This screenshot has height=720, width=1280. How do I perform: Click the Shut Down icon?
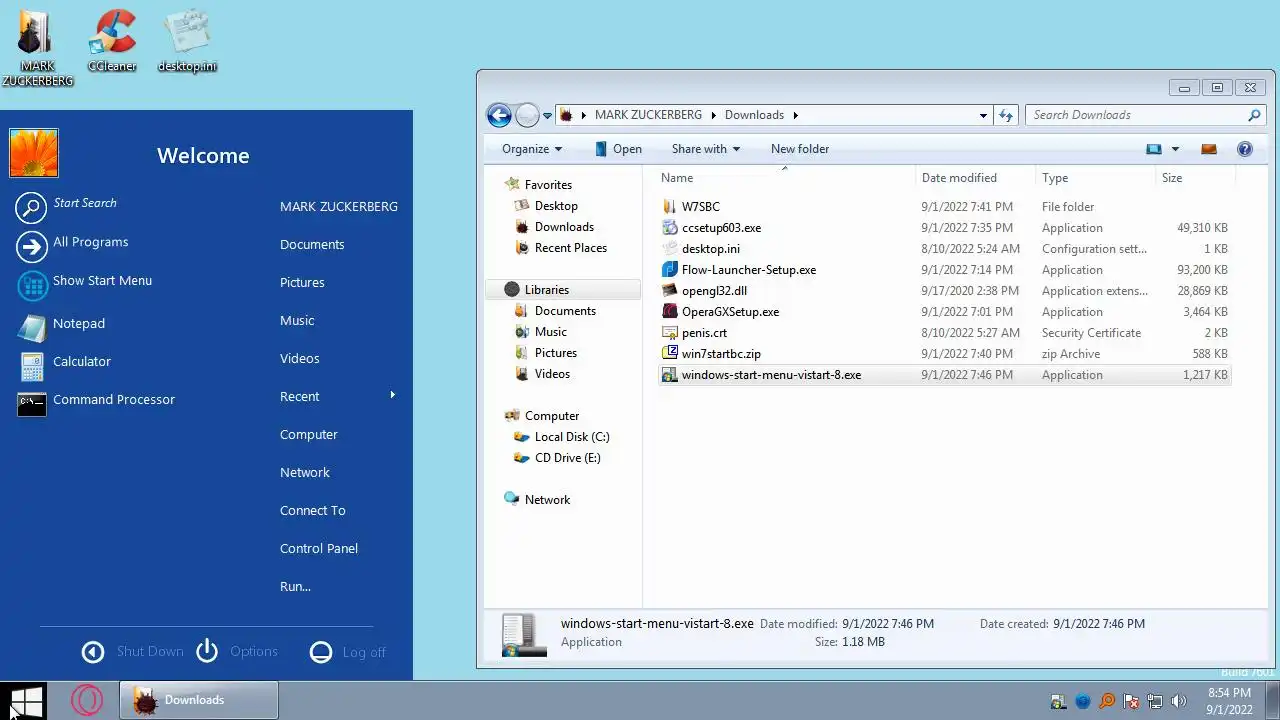[x=93, y=652]
